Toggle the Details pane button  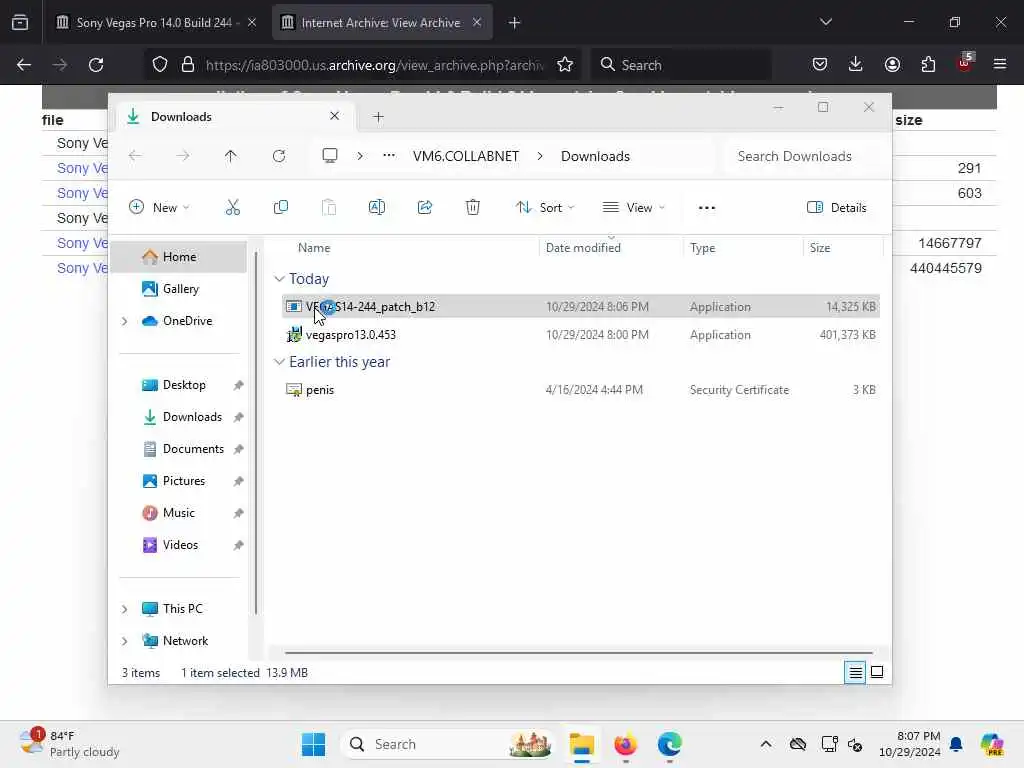(837, 208)
